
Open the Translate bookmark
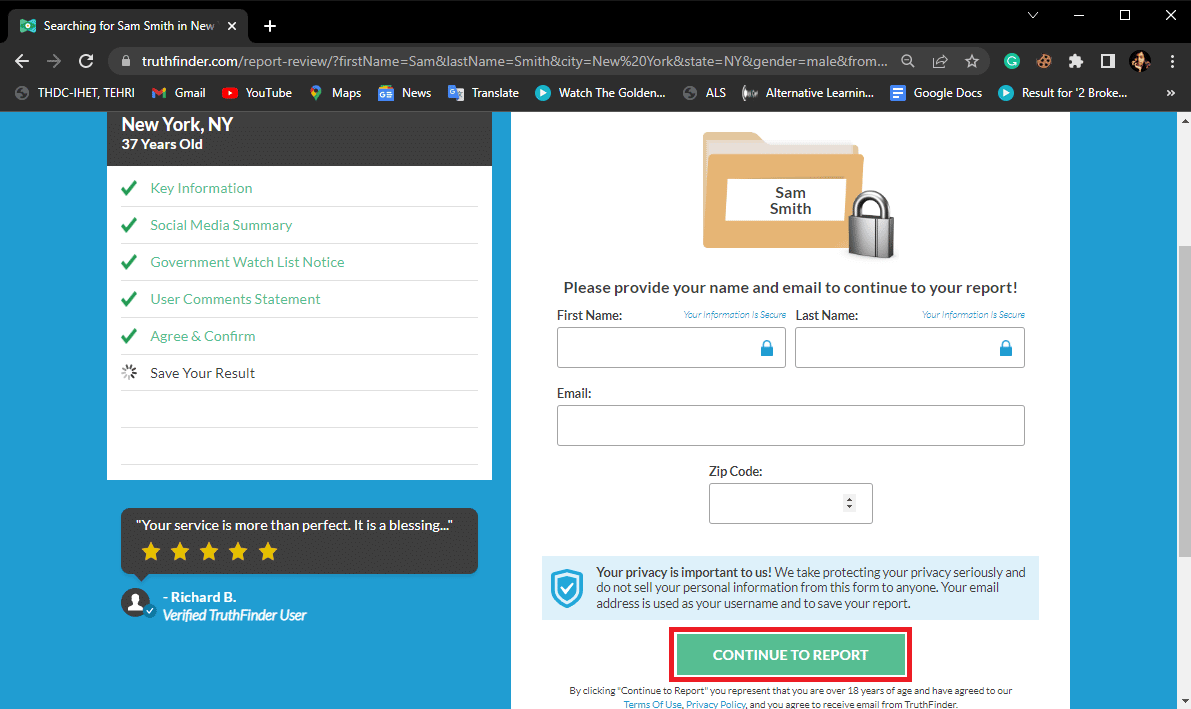click(x=484, y=93)
